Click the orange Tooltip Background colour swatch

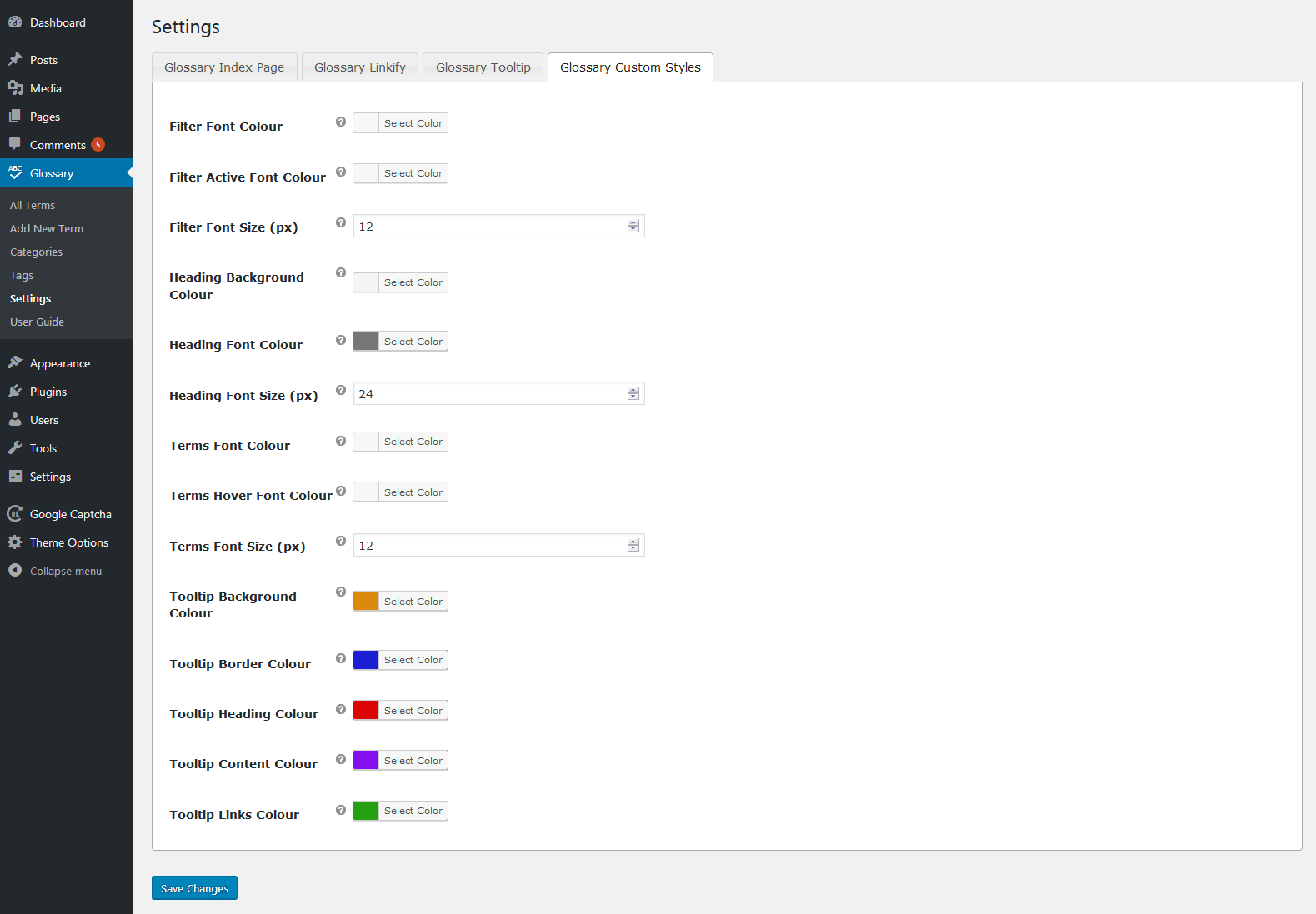[366, 601]
